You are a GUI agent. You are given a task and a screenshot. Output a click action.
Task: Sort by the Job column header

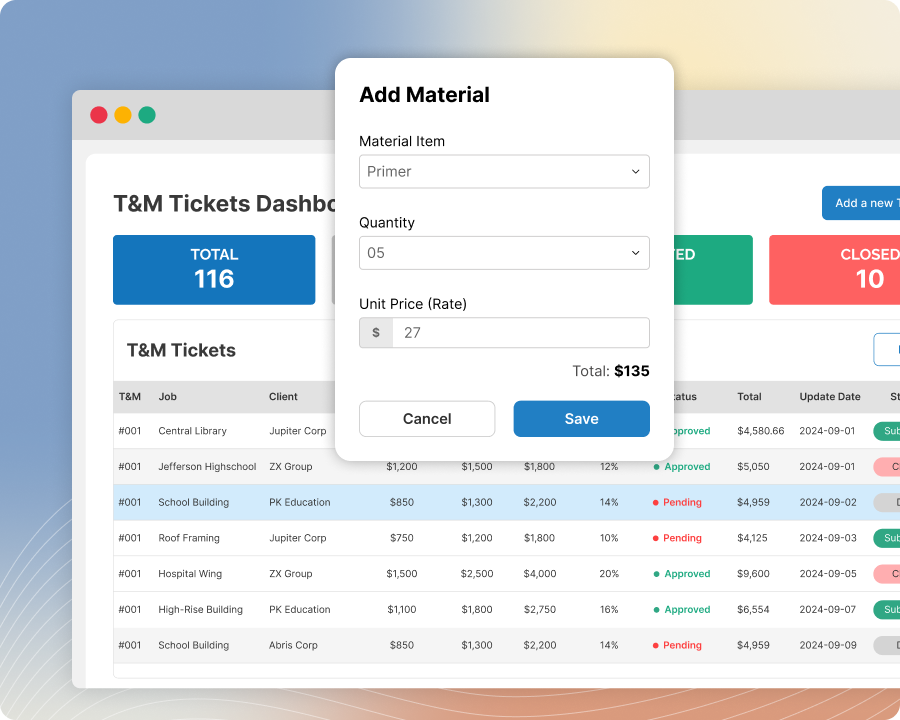tap(168, 397)
